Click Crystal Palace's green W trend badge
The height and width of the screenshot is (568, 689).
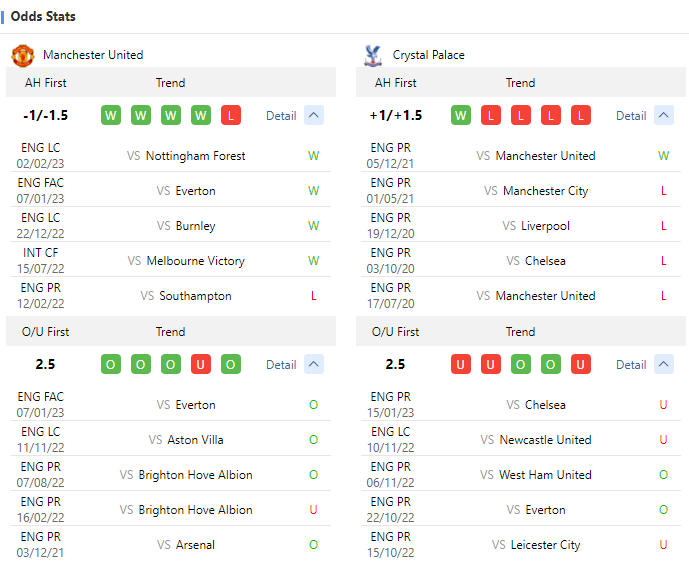pyautogui.click(x=461, y=115)
